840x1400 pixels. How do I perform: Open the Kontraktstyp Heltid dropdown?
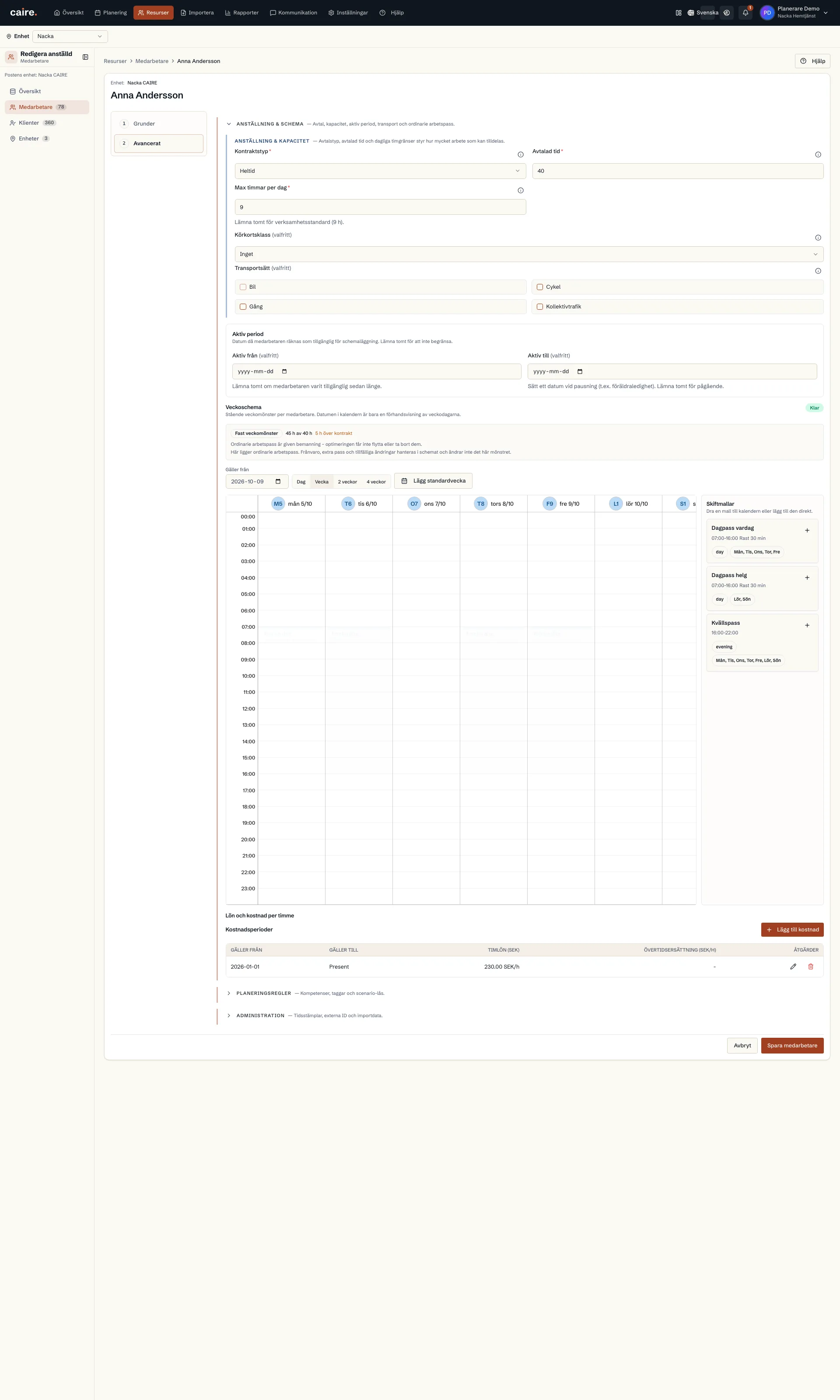(380, 171)
